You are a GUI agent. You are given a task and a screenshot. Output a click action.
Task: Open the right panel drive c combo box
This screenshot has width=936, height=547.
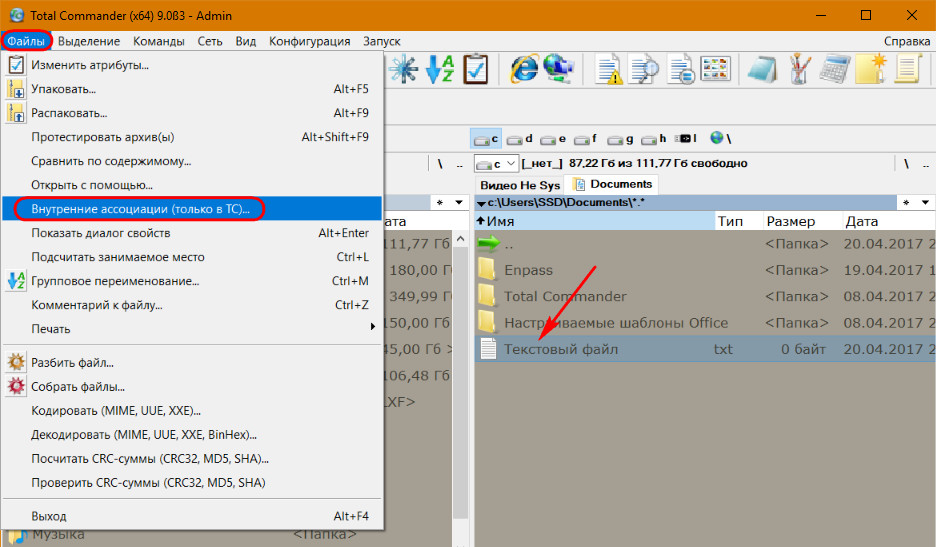click(x=495, y=163)
